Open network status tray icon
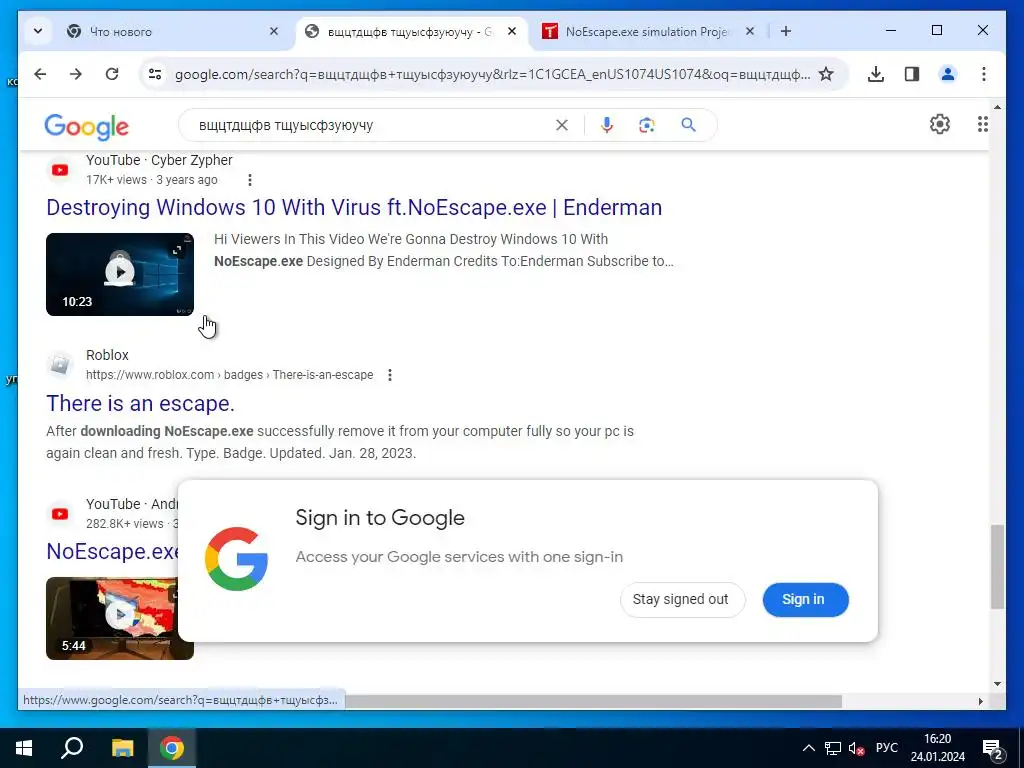 click(x=833, y=748)
